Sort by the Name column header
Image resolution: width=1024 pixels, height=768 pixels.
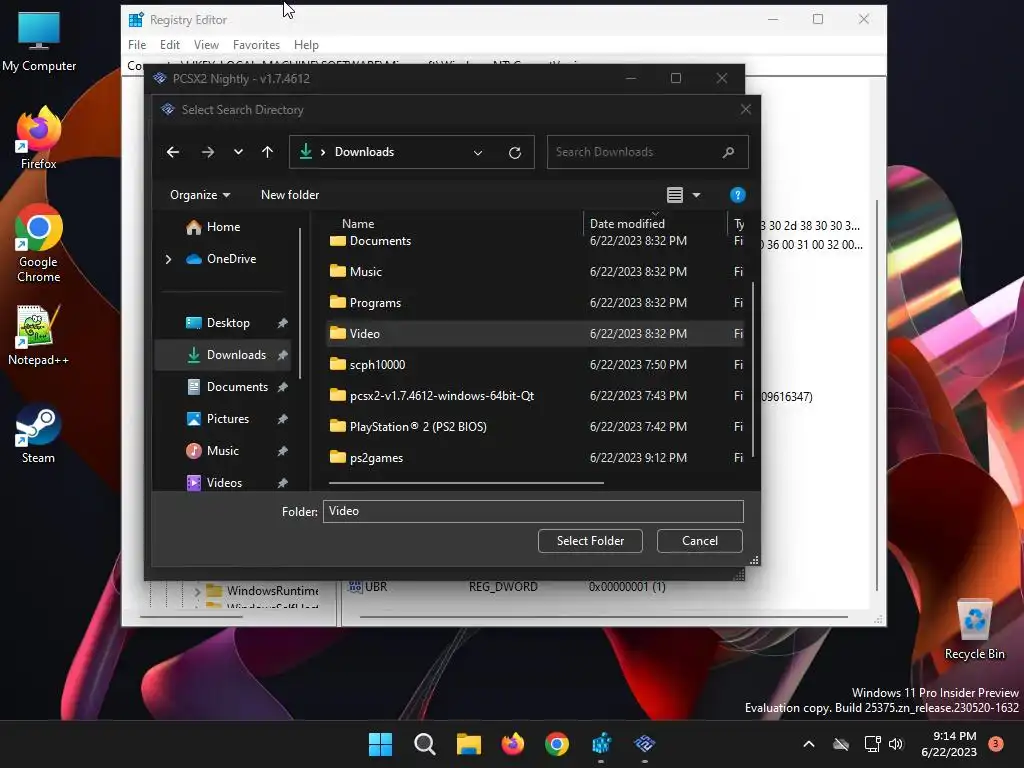click(x=358, y=223)
